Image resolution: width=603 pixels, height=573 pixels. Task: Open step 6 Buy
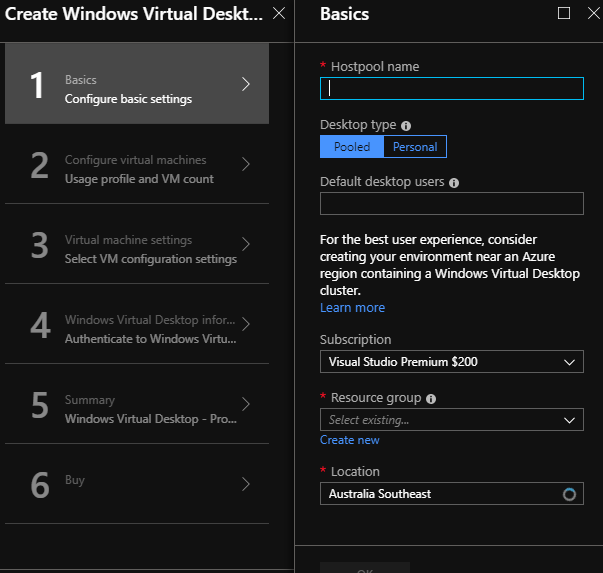coord(137,484)
